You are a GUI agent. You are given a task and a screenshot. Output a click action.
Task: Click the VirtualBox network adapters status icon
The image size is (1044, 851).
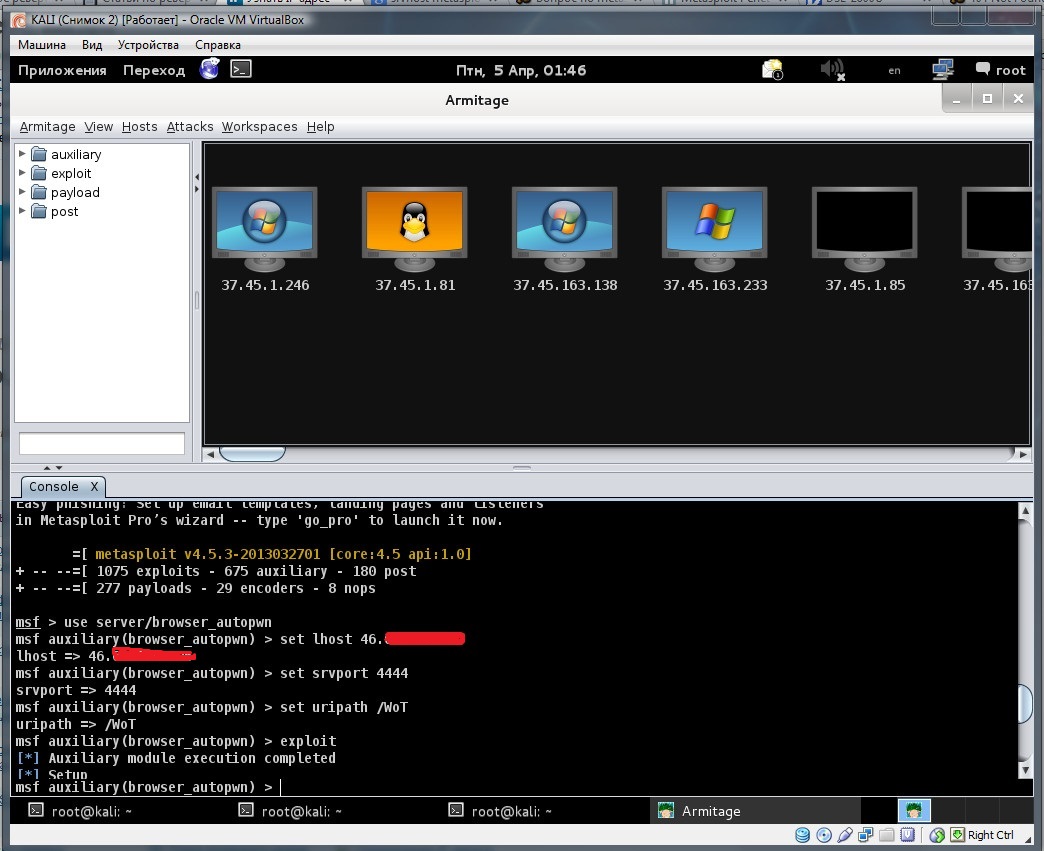pos(866,835)
